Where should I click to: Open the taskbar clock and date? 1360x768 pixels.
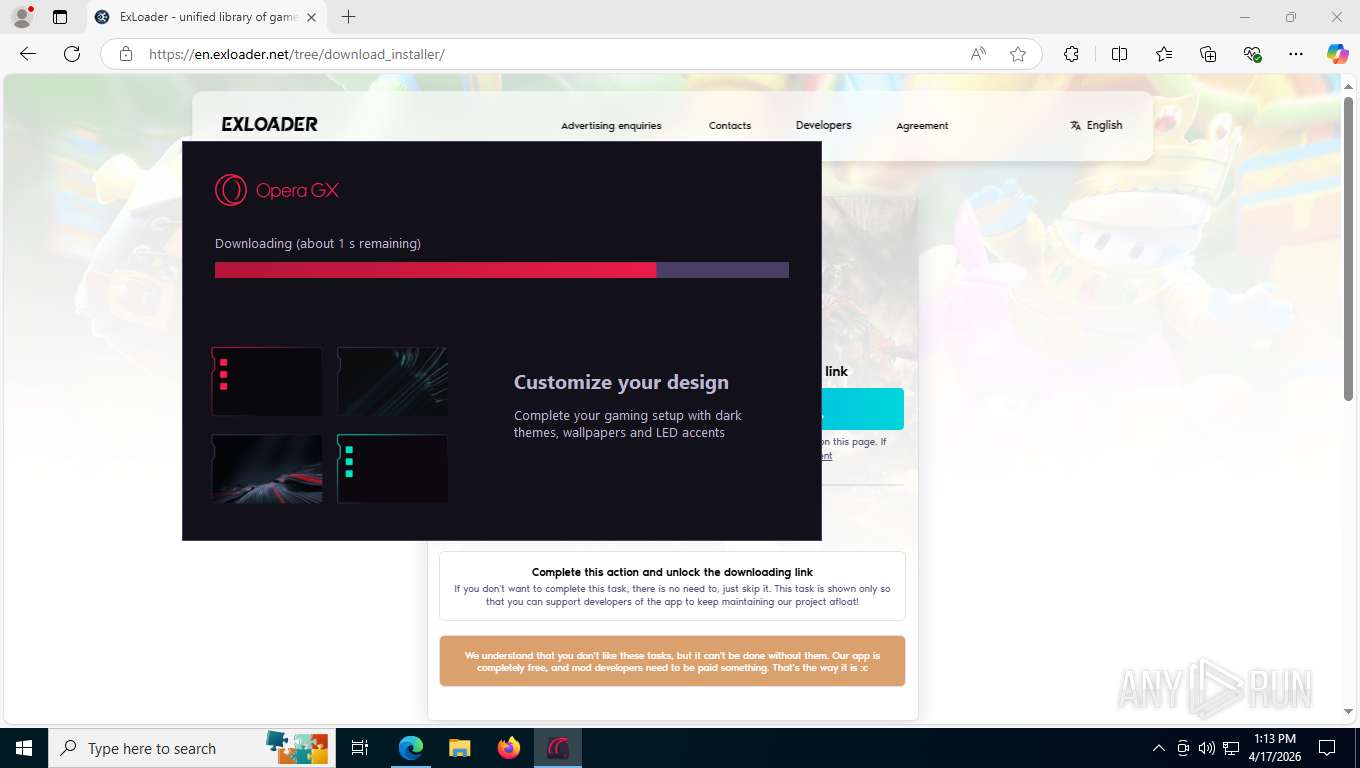coord(1273,748)
